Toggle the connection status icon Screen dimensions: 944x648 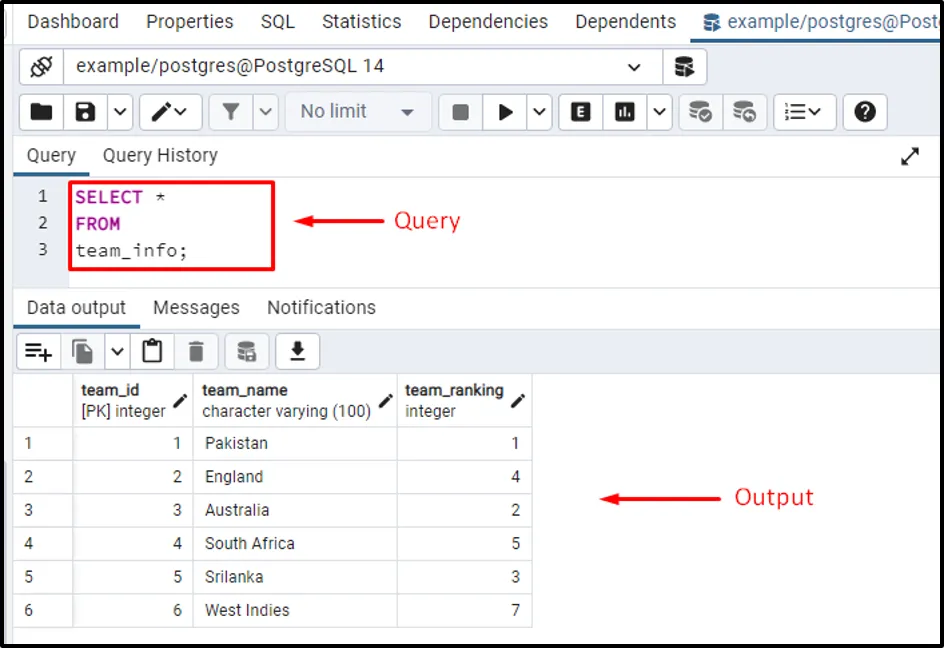click(x=41, y=67)
